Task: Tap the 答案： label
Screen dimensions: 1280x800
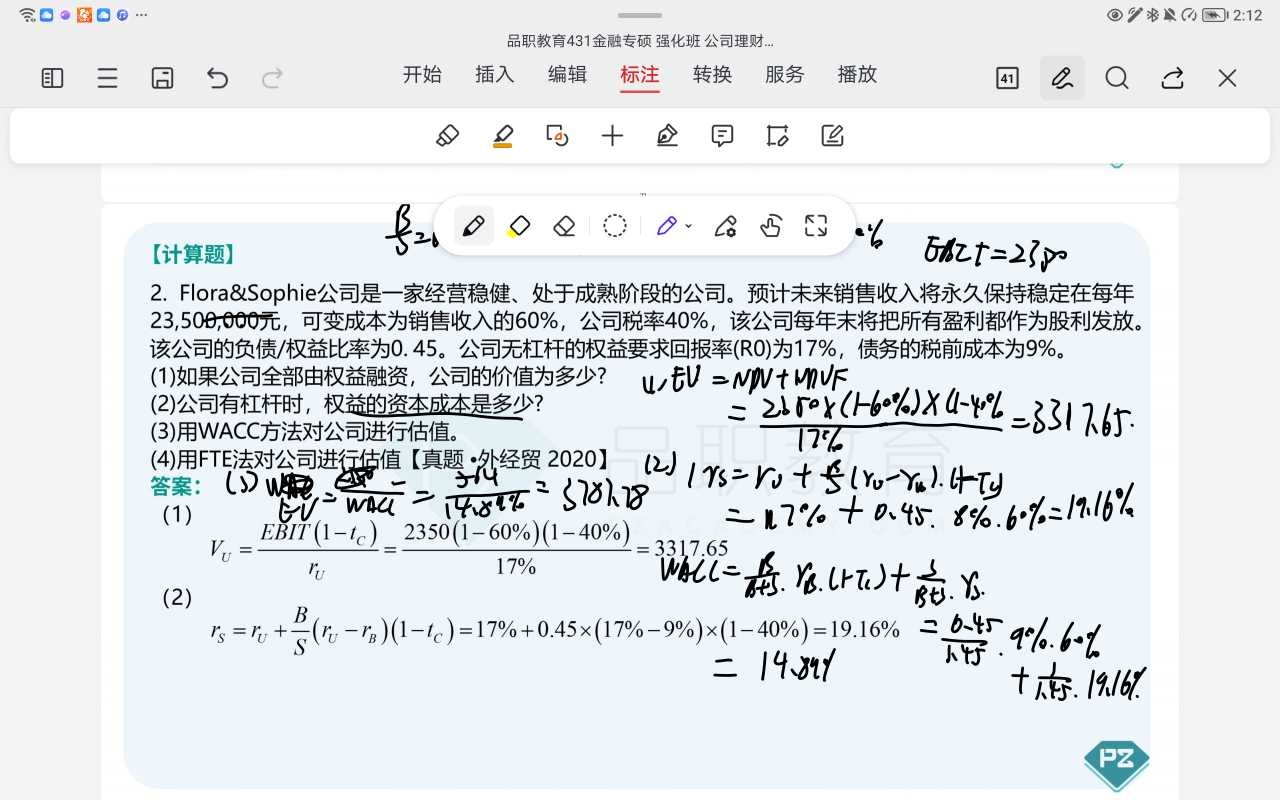Action: click(x=176, y=486)
